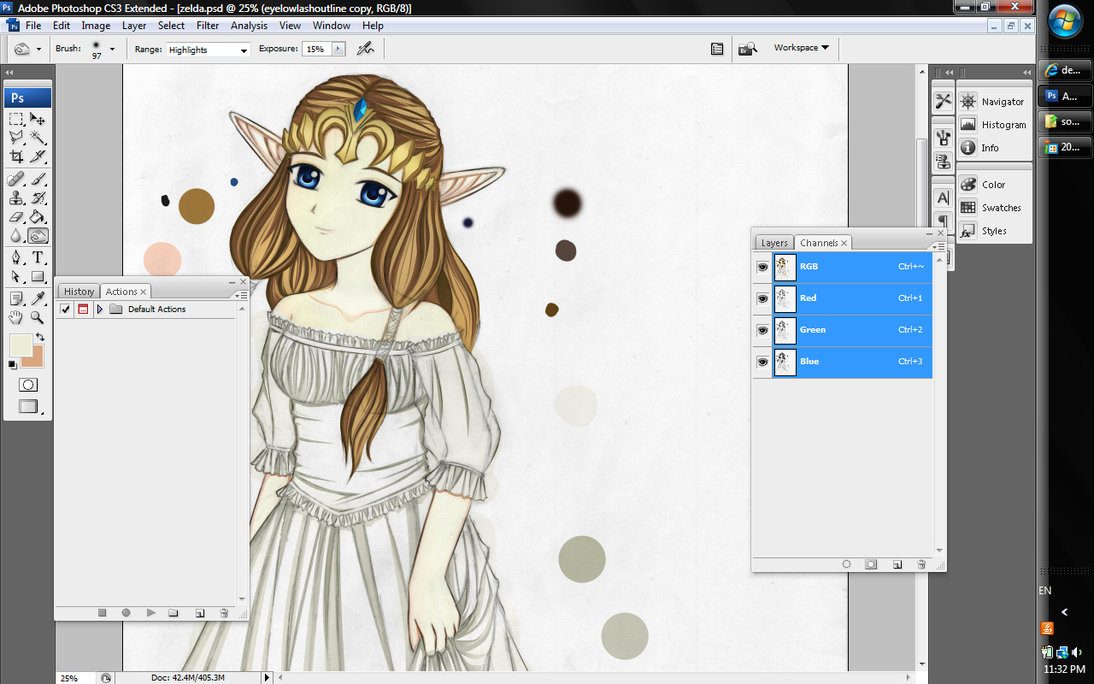Select the Clone Stamp tool
The height and width of the screenshot is (684, 1094).
click(17, 198)
